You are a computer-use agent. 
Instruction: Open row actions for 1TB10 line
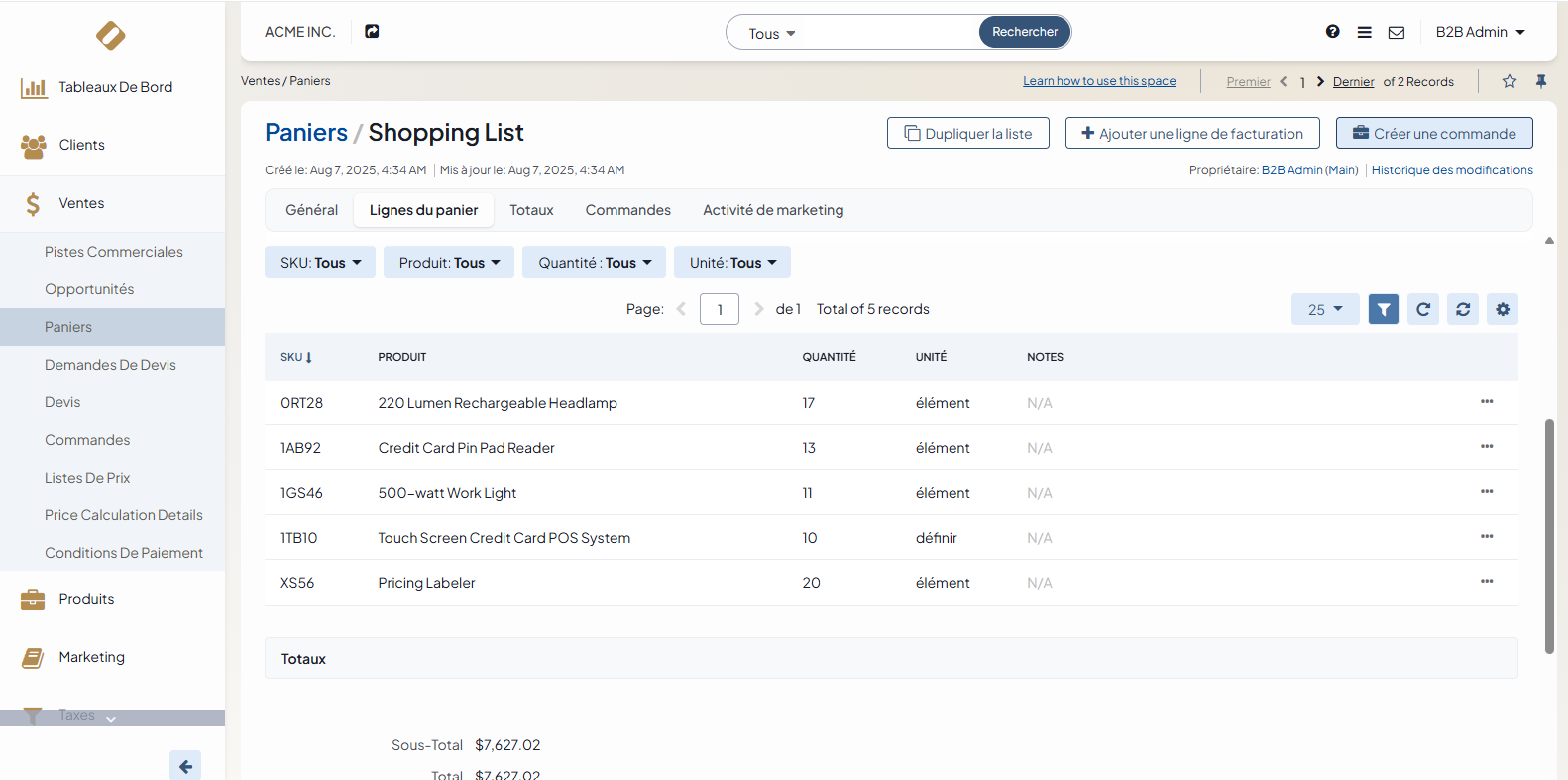(x=1487, y=536)
